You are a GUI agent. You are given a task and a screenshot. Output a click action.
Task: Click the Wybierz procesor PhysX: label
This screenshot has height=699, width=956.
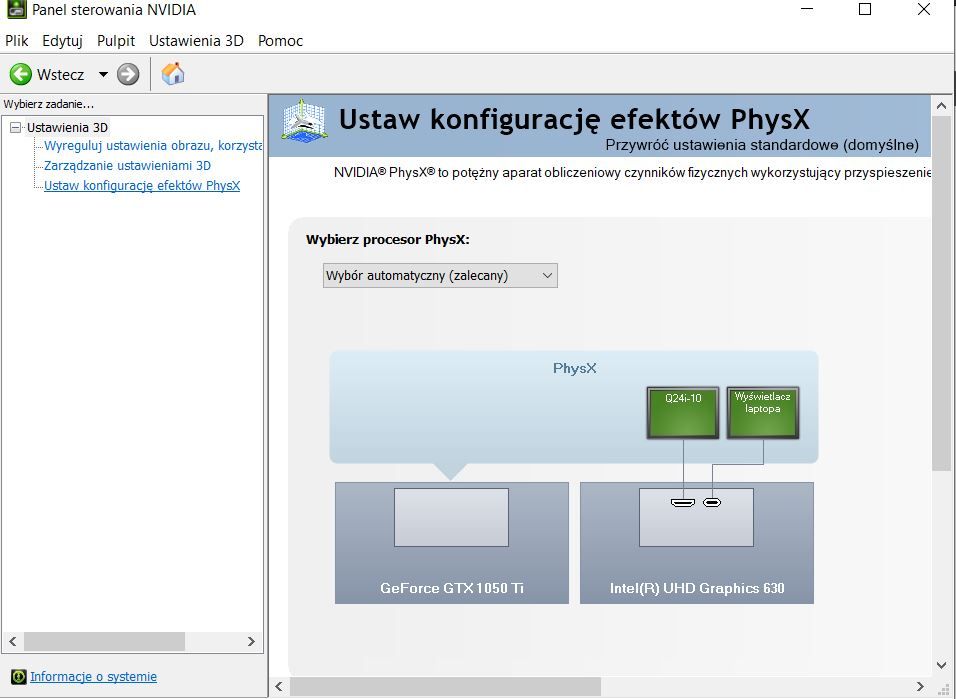click(x=388, y=240)
